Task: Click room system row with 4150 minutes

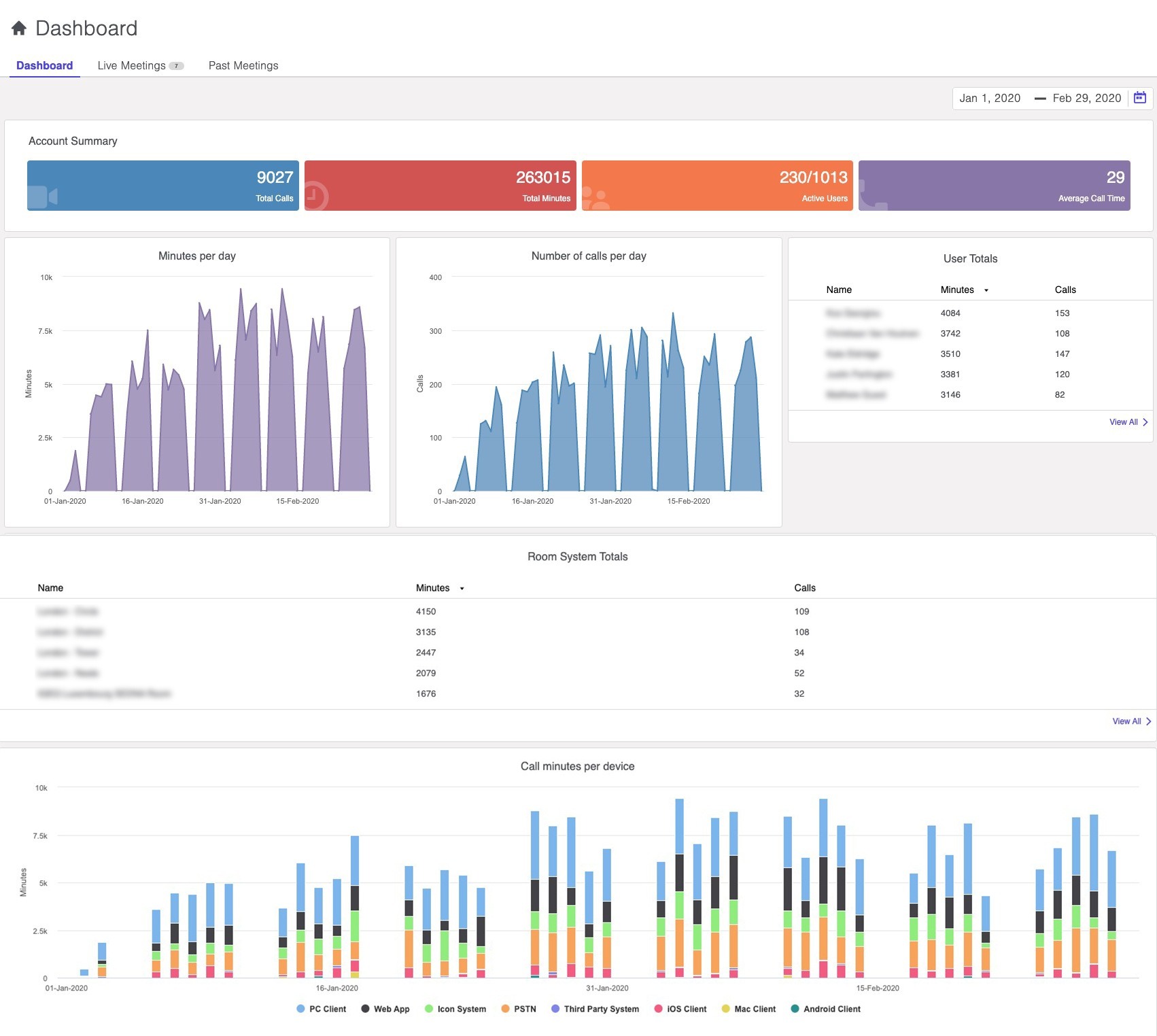Action: [x=578, y=612]
